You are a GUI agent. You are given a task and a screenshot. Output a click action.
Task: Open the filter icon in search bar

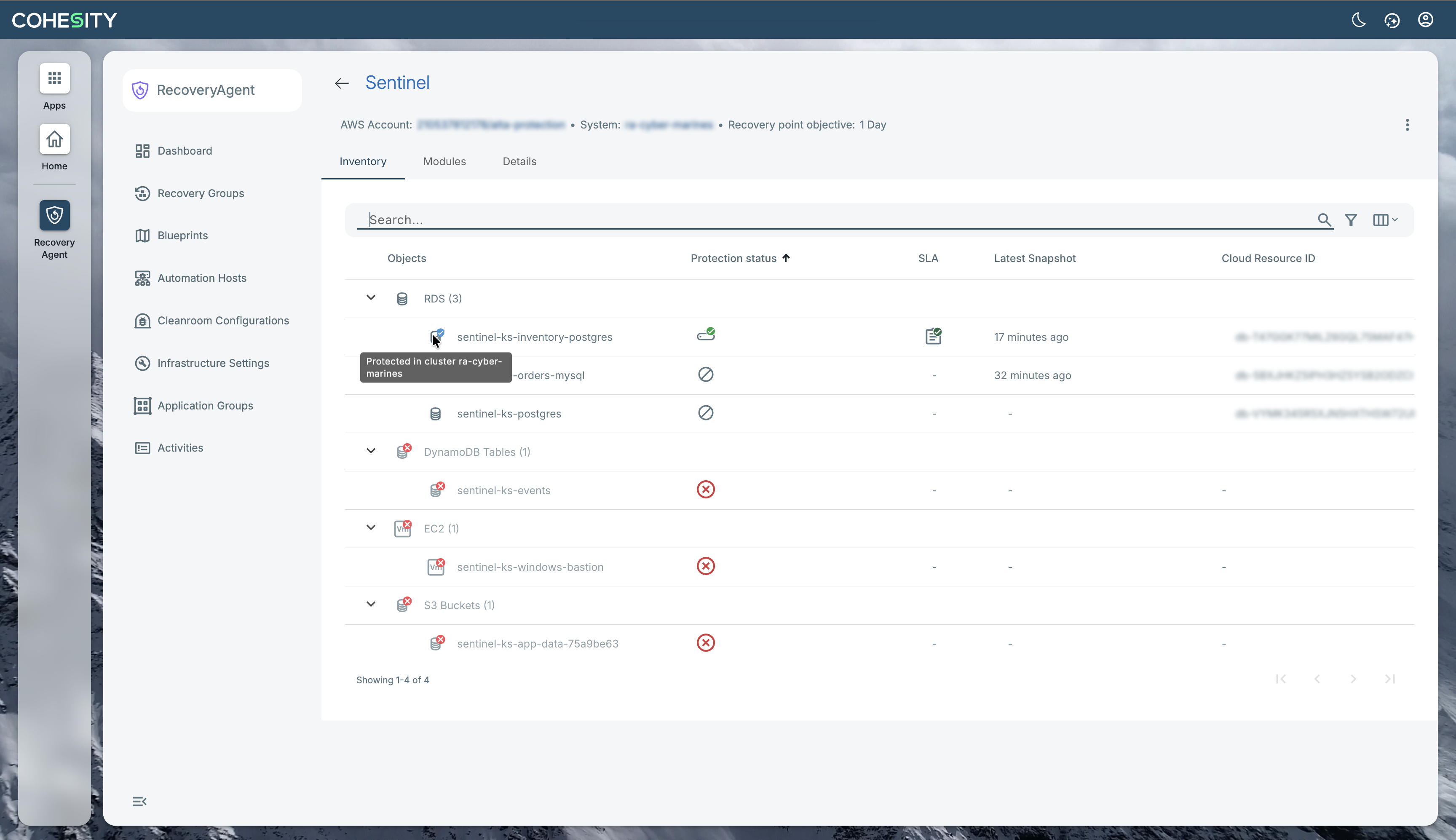click(x=1350, y=220)
